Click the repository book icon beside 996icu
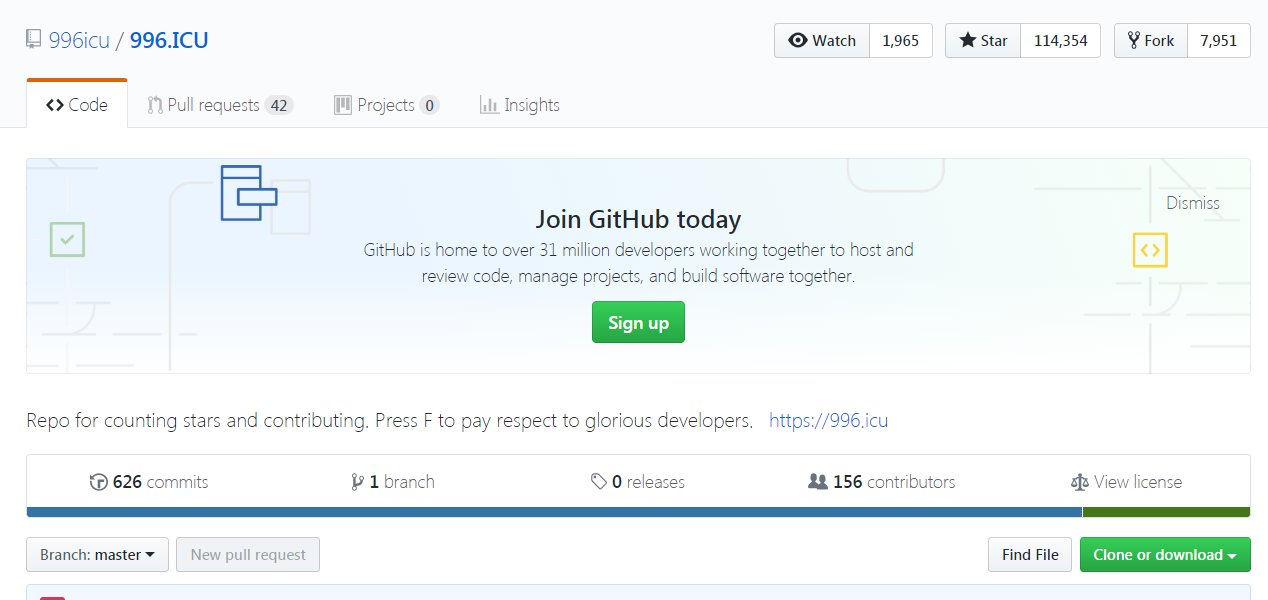 (x=34, y=42)
